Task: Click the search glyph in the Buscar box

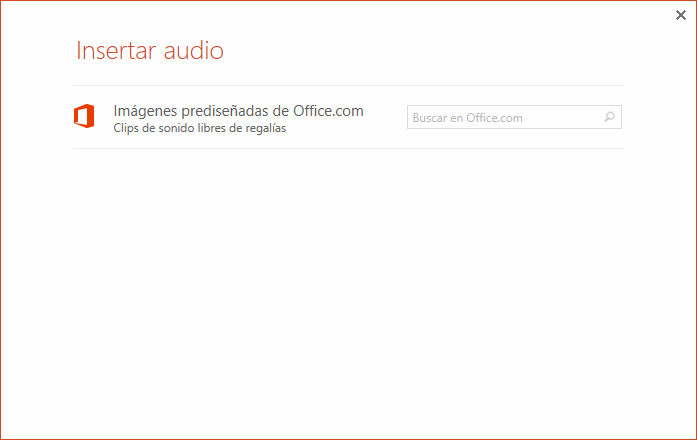Action: point(609,118)
